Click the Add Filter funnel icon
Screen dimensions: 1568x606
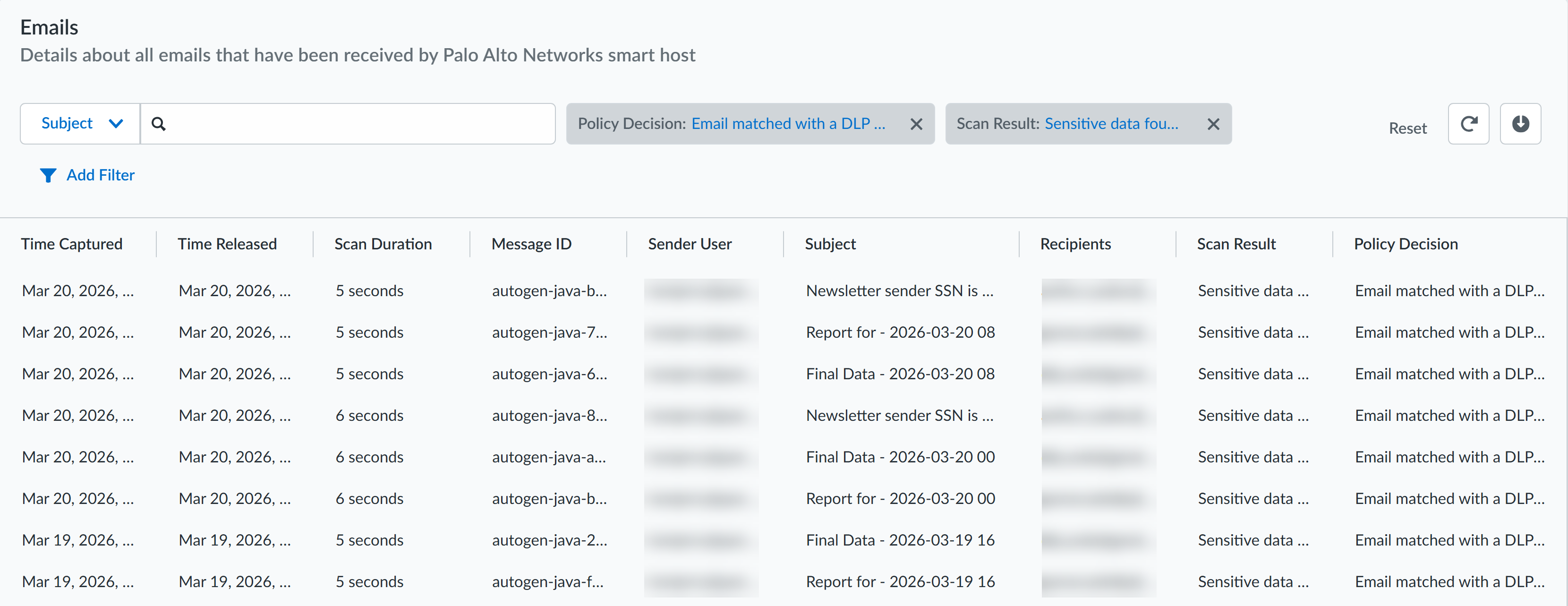click(48, 175)
